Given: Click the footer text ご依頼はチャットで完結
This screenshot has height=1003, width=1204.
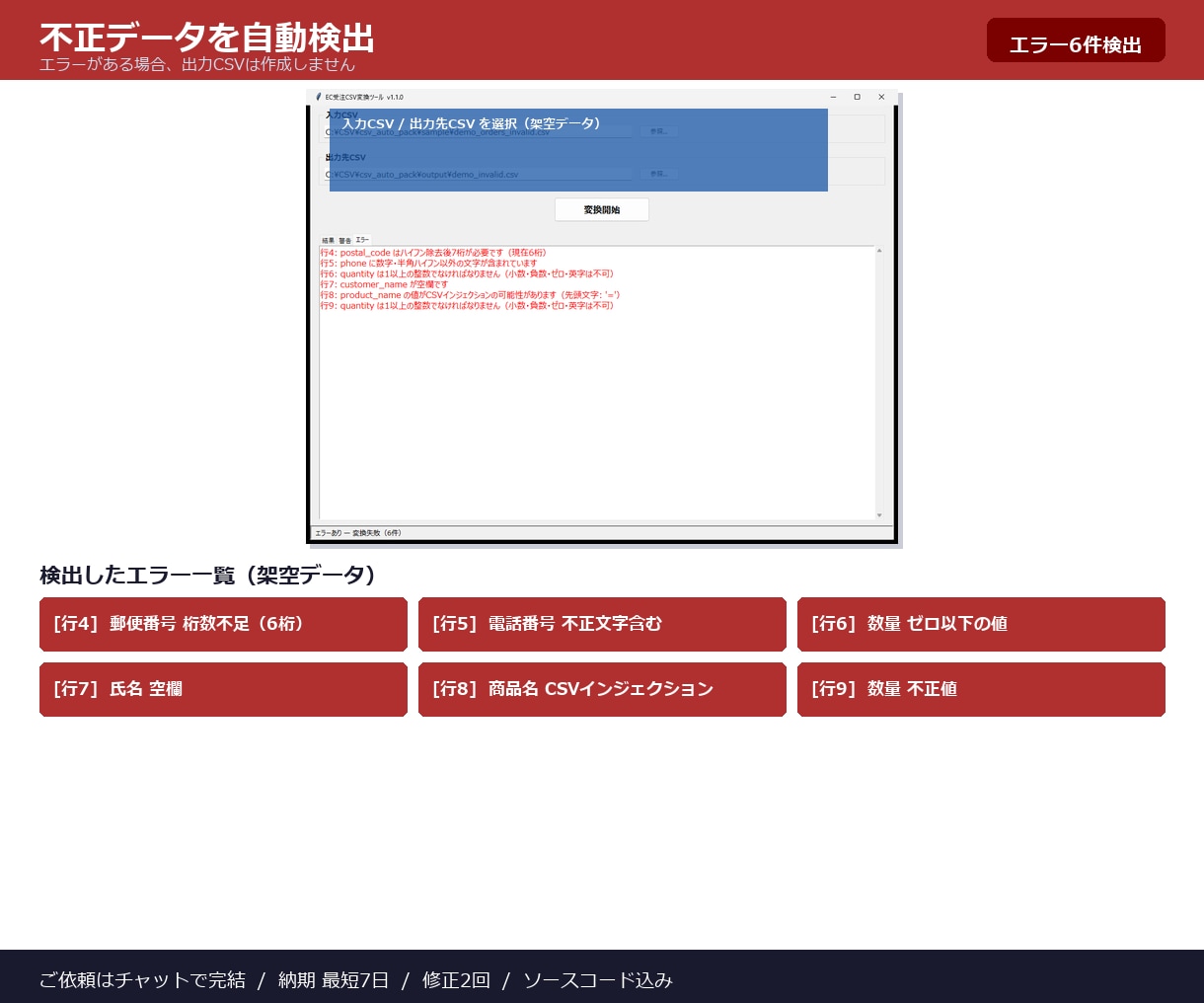Looking at the screenshot, I should point(142,980).
